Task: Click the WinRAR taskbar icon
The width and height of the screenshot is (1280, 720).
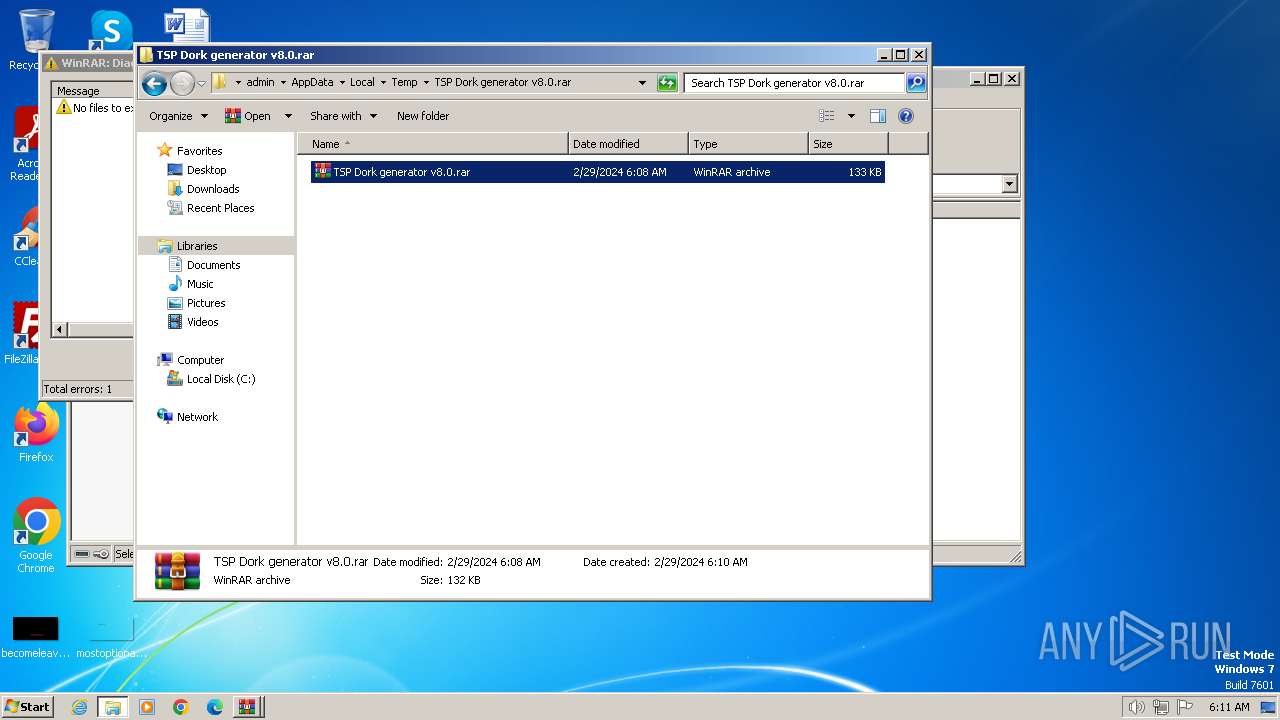Action: [247, 707]
